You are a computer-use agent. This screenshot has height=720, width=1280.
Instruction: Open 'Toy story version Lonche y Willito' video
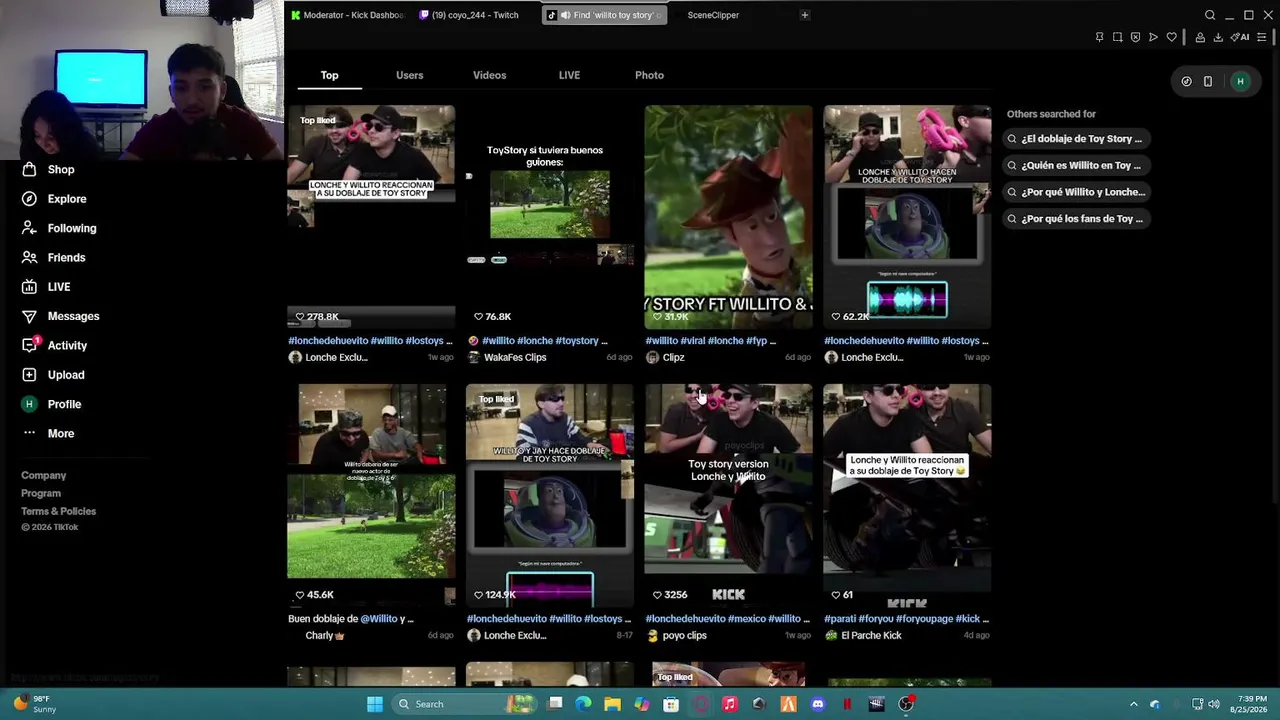coord(728,495)
